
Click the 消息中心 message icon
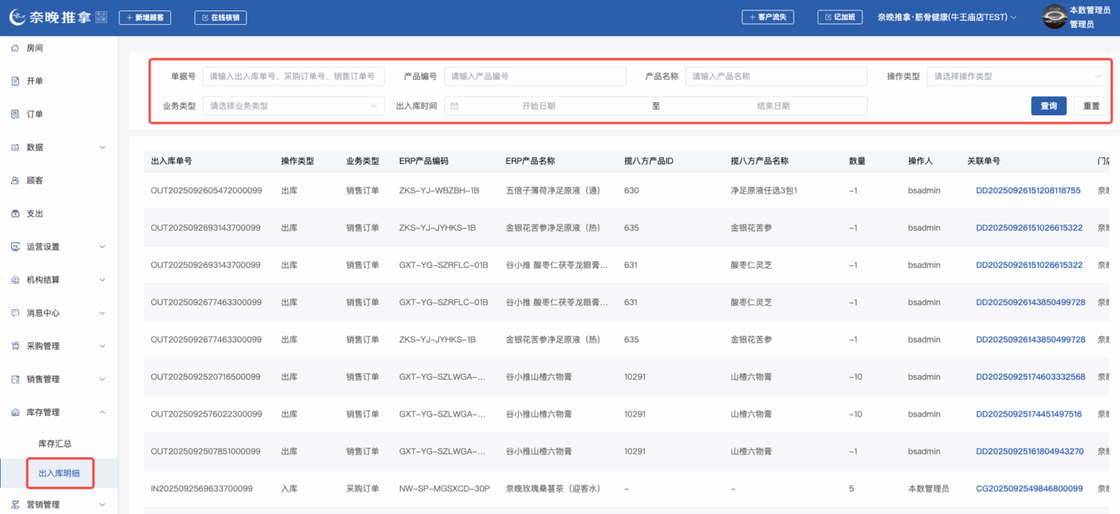[15, 313]
